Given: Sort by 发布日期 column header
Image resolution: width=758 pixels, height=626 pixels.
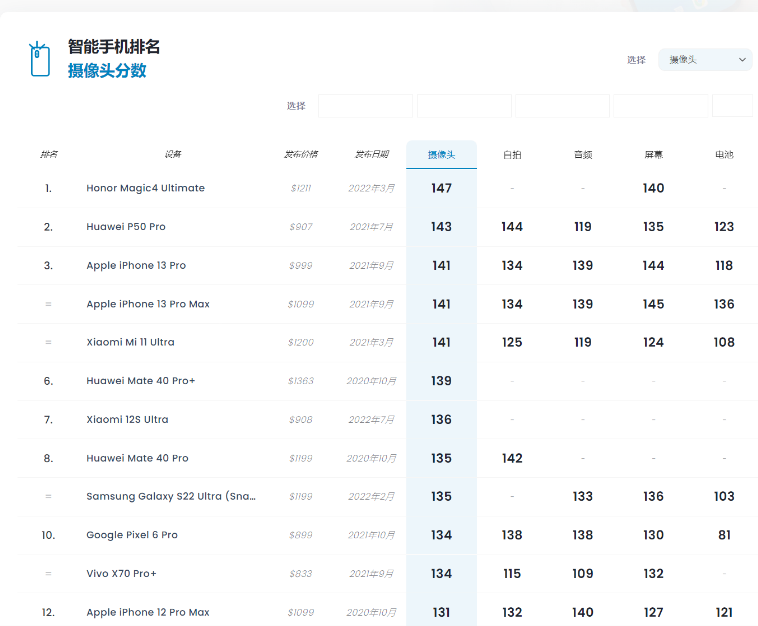Looking at the screenshot, I should (x=371, y=154).
